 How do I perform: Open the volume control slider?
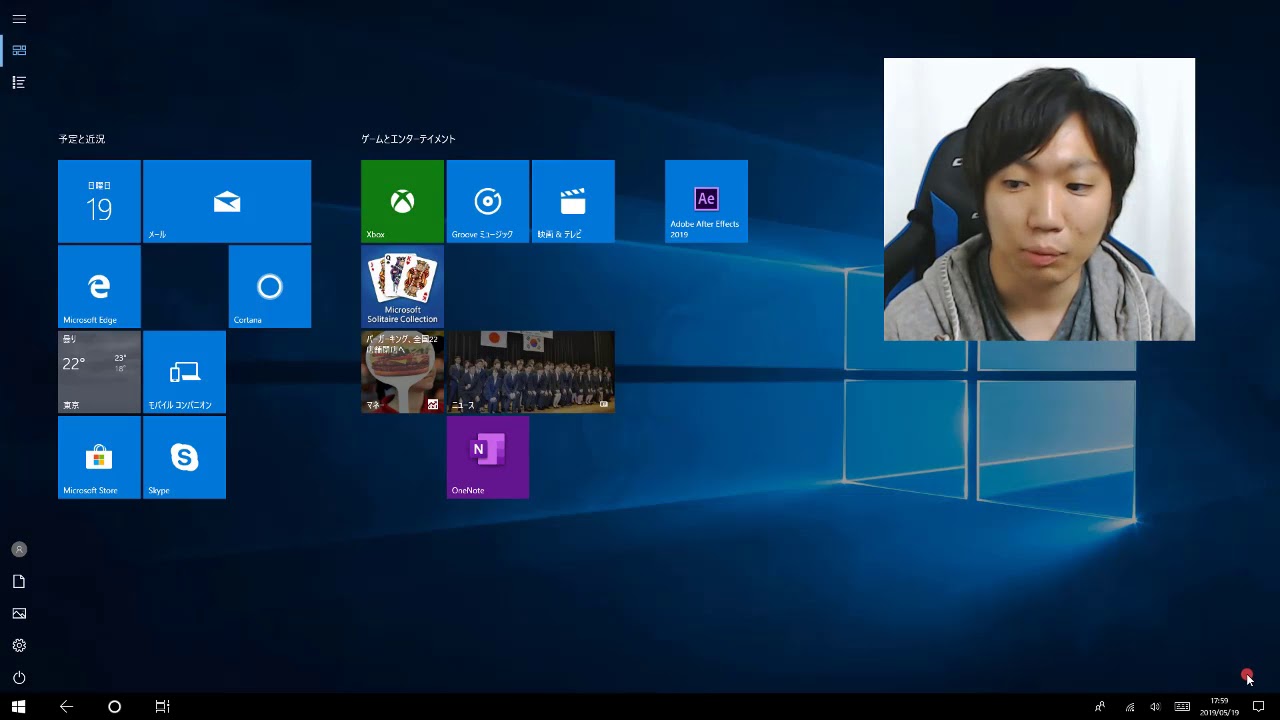pos(1155,707)
